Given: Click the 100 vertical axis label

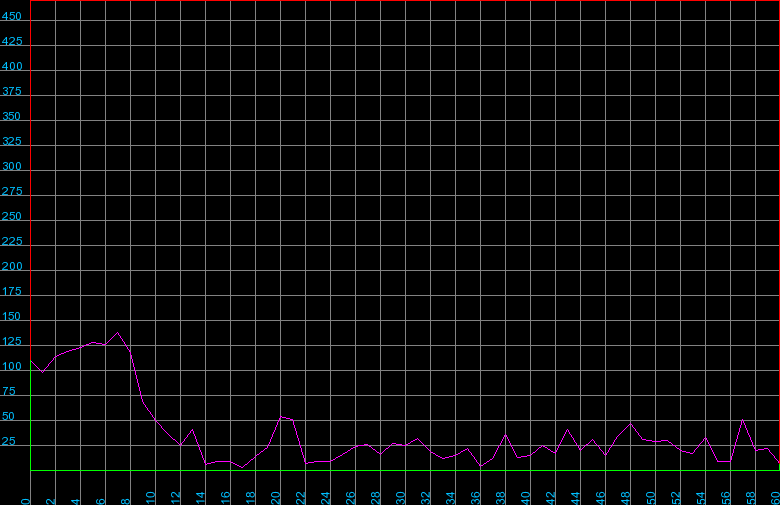Looking at the screenshot, I should coord(12,366).
